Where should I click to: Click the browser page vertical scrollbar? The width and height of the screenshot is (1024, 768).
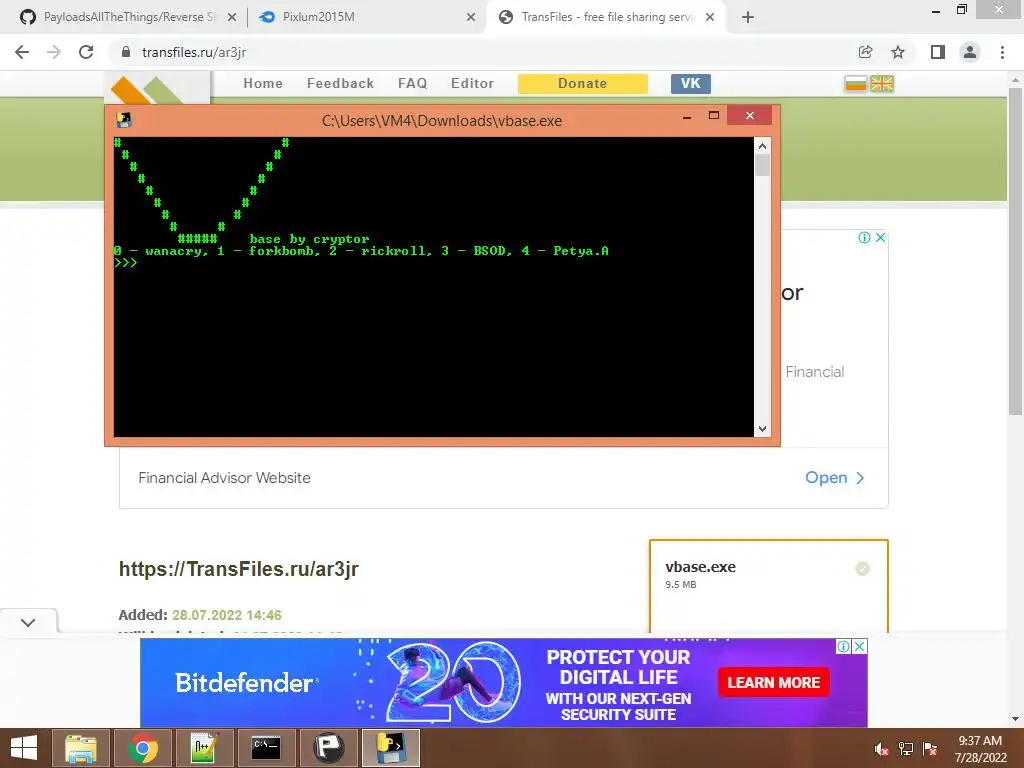(1015, 251)
